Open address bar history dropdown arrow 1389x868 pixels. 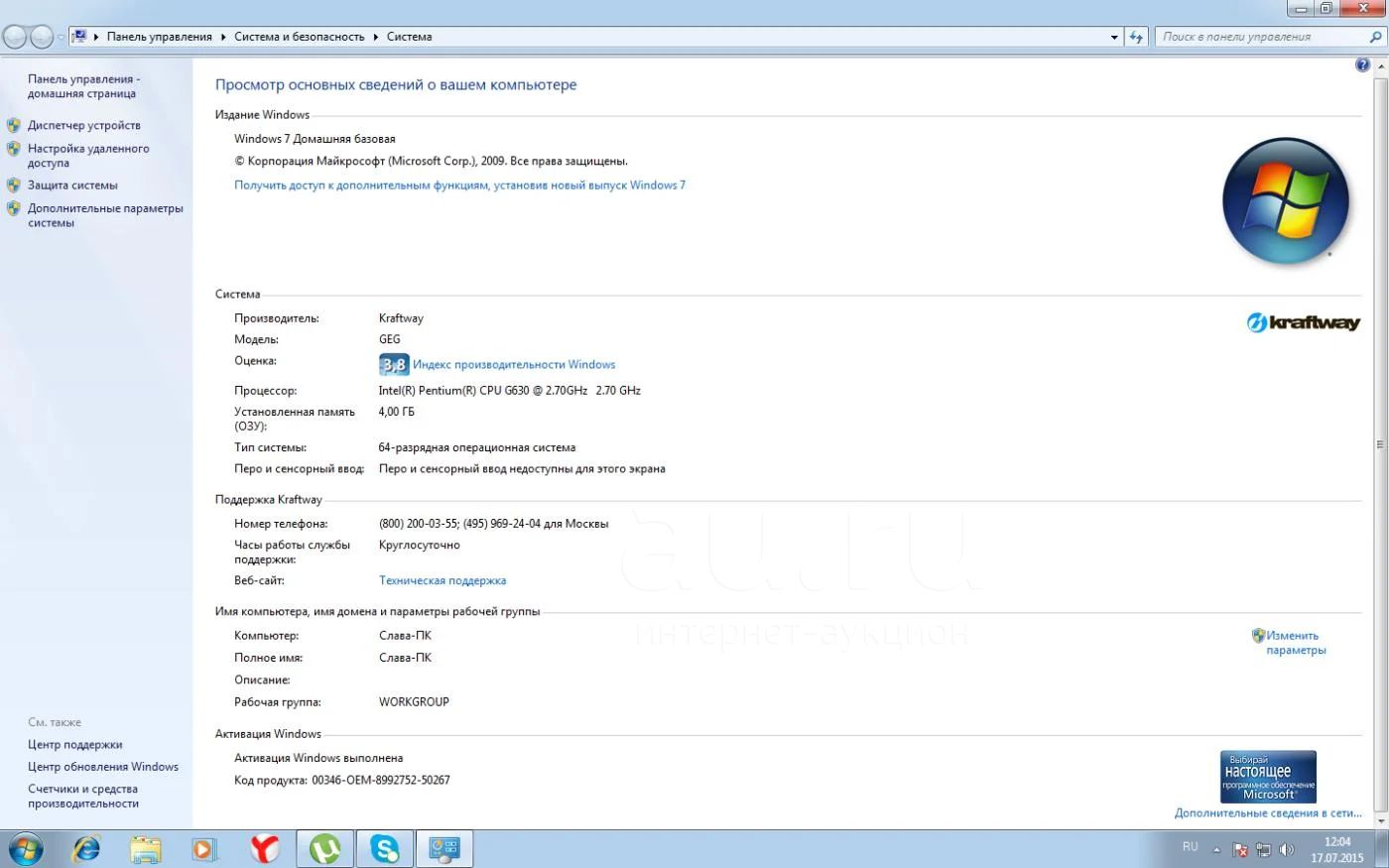1114,37
